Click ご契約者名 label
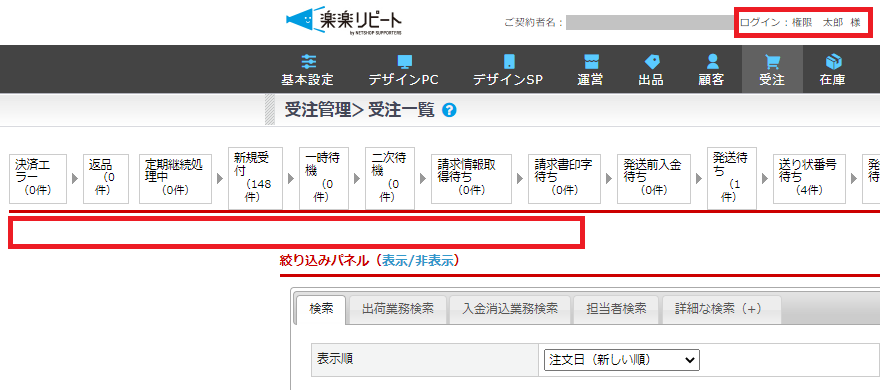 tap(534, 23)
